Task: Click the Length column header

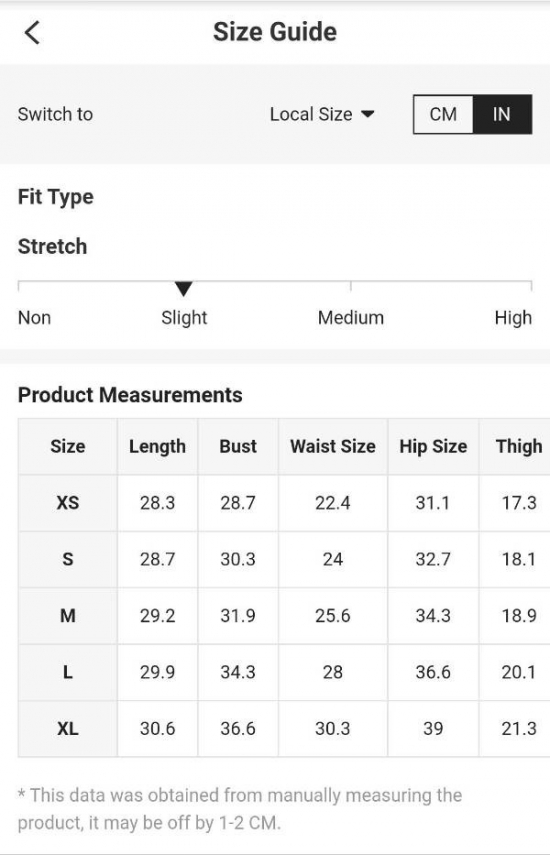Action: pos(157,447)
